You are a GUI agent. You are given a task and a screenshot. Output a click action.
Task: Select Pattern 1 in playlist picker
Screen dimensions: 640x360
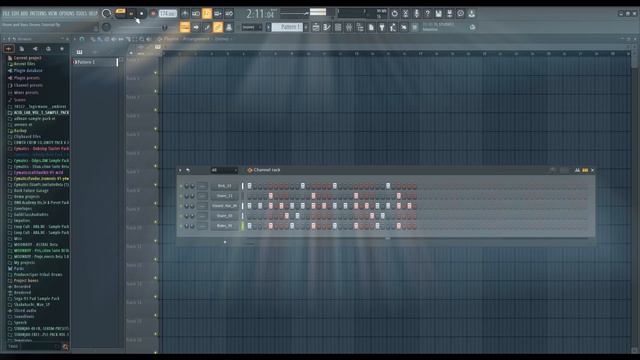[95, 62]
